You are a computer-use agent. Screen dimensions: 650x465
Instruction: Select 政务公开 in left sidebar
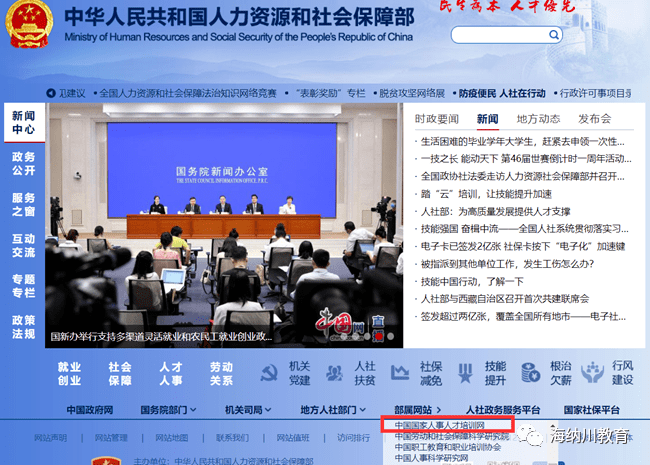tap(24, 163)
